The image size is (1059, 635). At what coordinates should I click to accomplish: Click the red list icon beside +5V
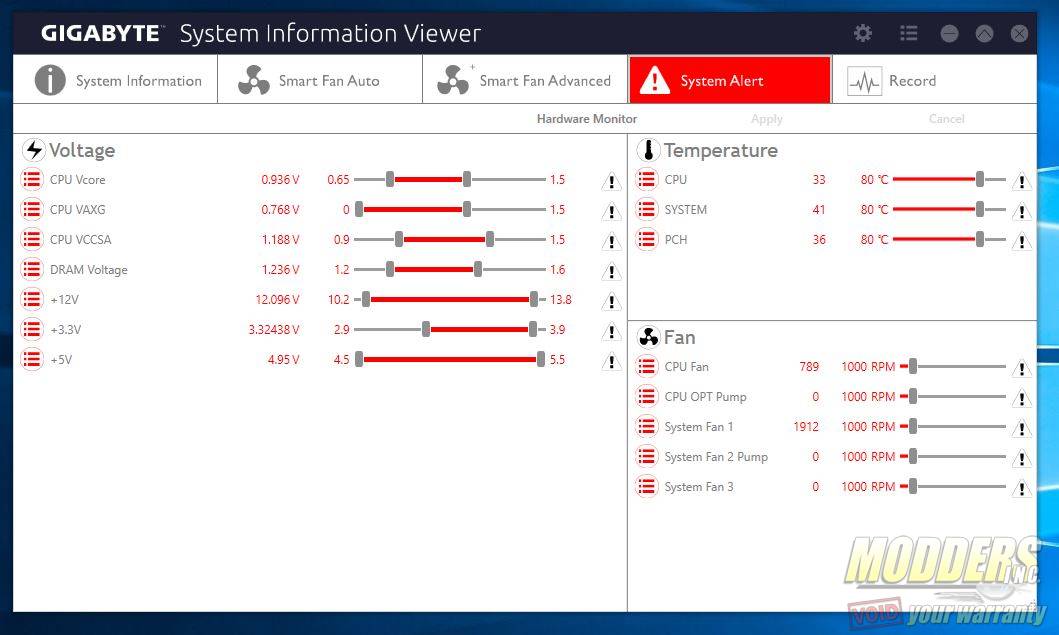pos(32,359)
